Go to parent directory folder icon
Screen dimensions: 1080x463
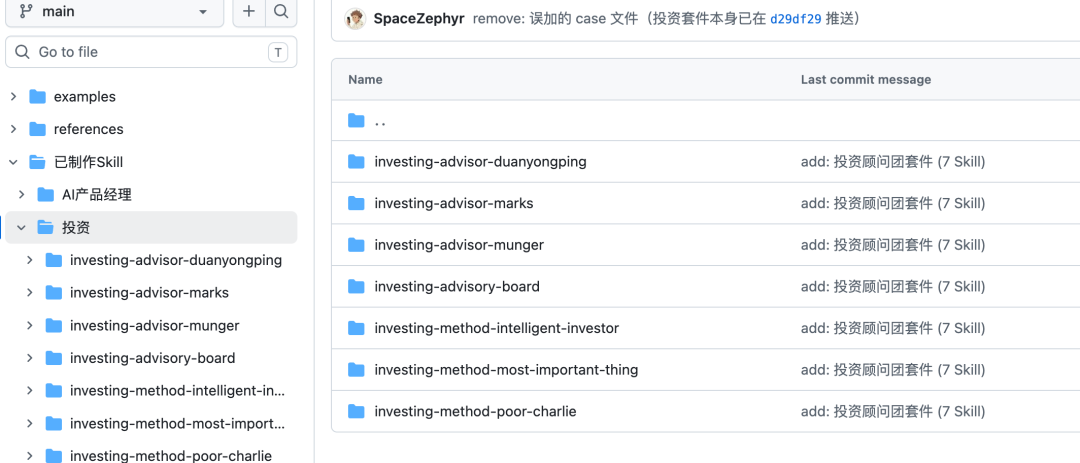(356, 121)
